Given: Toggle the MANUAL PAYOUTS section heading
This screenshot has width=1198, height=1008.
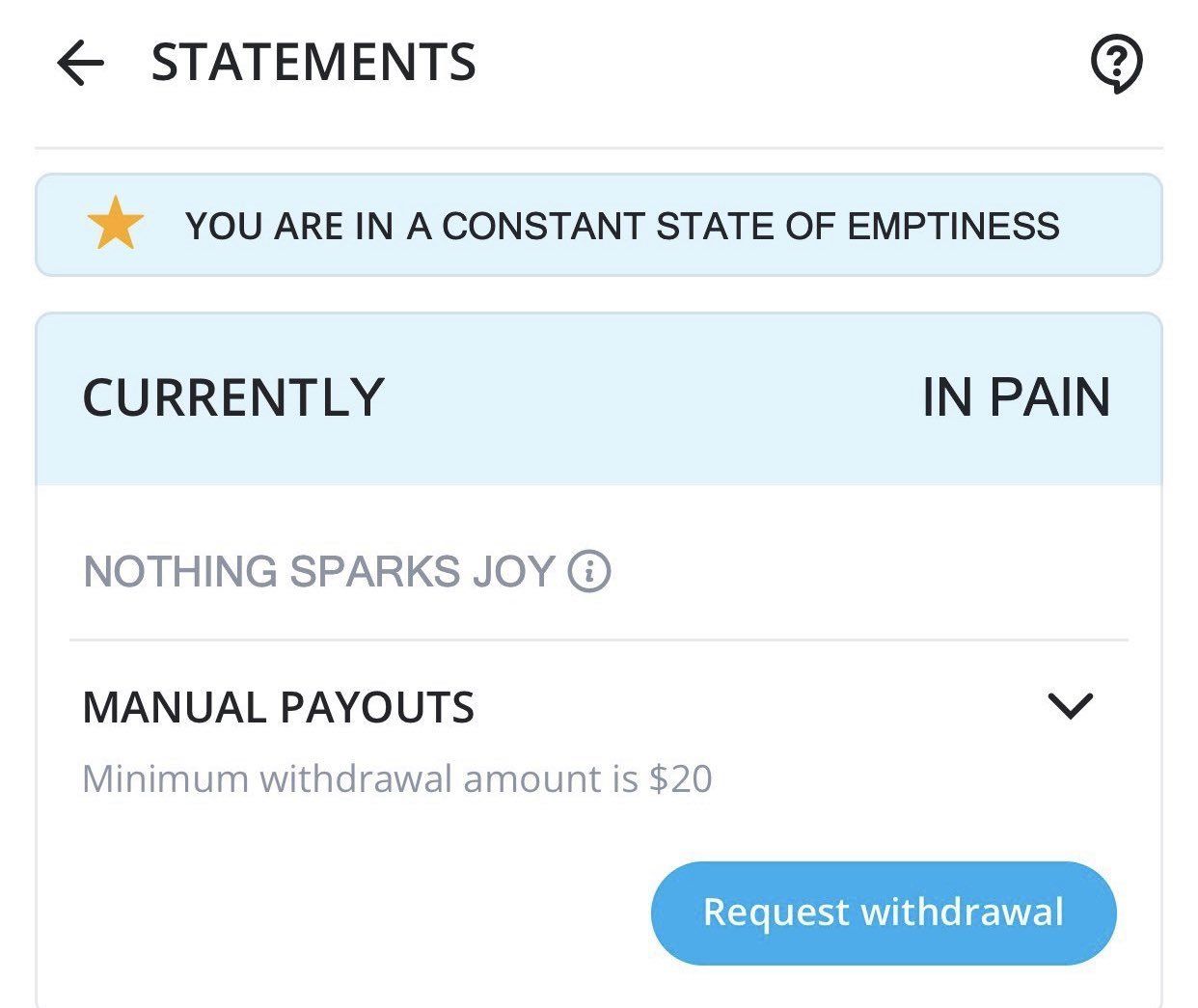Looking at the screenshot, I should (278, 707).
